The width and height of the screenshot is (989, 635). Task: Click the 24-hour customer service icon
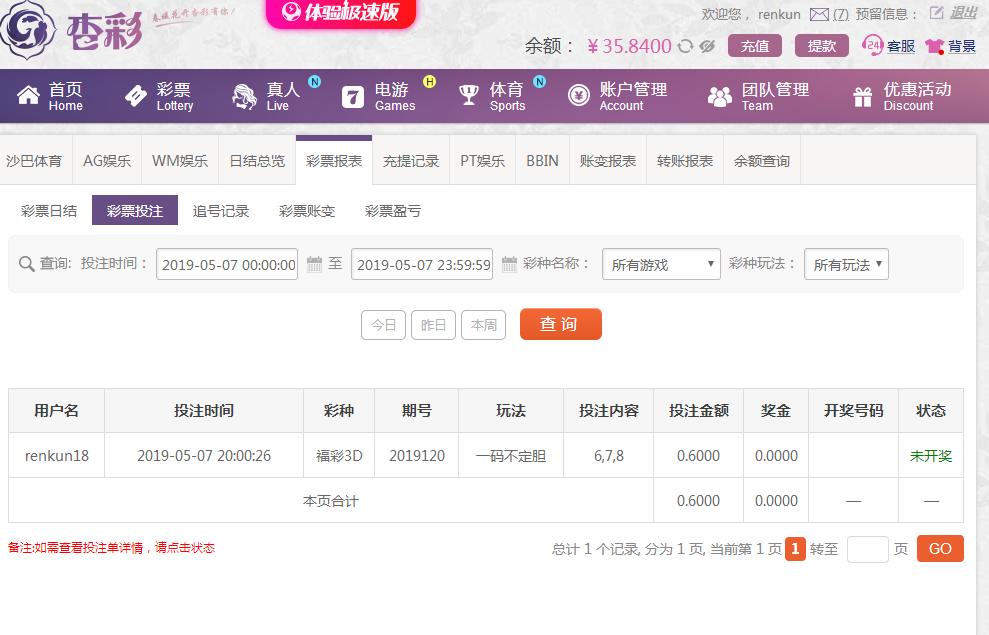[872, 45]
